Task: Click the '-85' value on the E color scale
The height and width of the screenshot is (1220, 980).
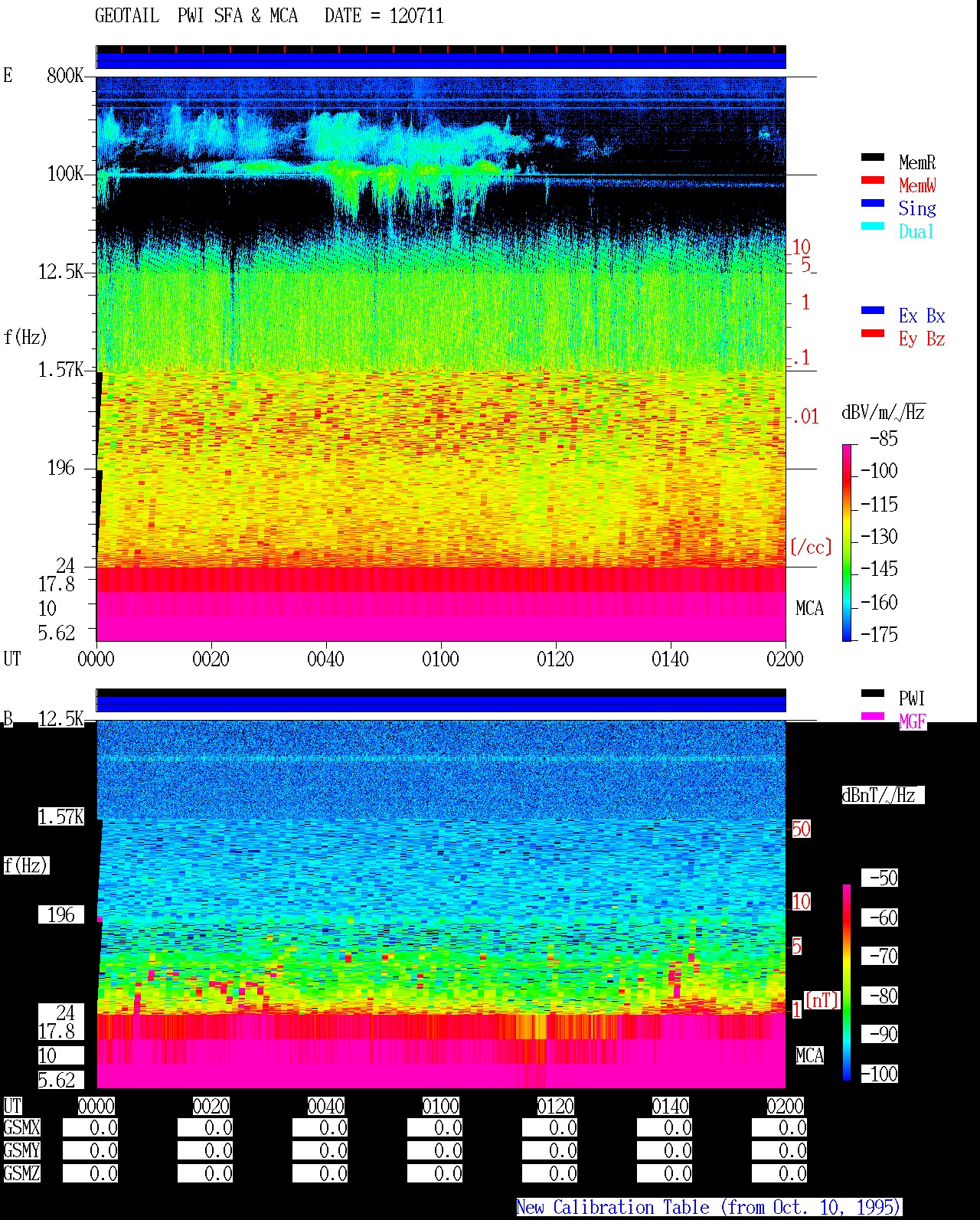Action: (884, 439)
